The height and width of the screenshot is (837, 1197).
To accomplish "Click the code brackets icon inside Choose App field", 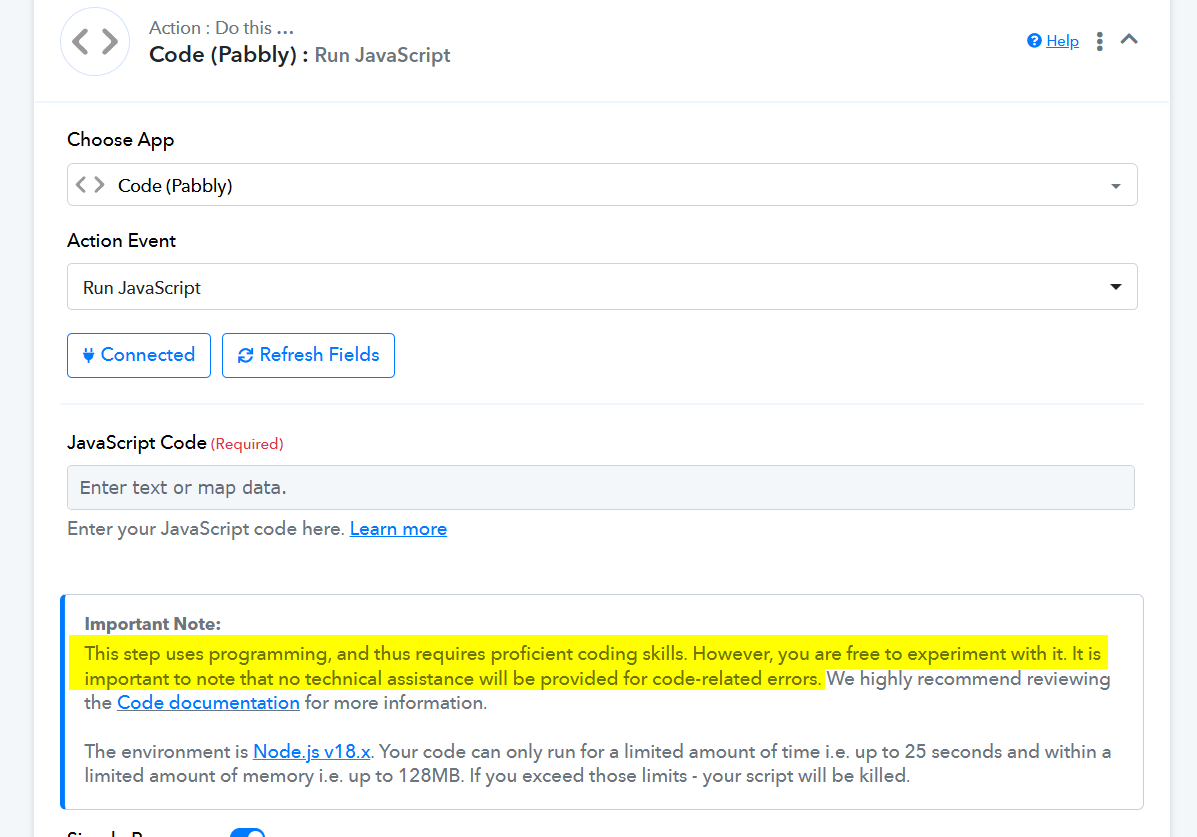I will (x=90, y=185).
